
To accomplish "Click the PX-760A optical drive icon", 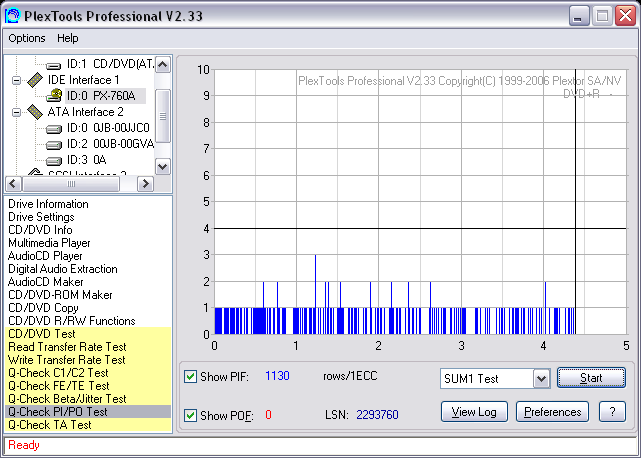I will (x=54, y=96).
